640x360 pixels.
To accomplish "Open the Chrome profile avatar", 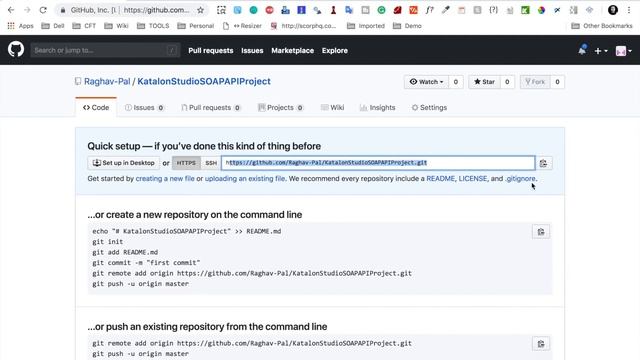I will tap(613, 10).
